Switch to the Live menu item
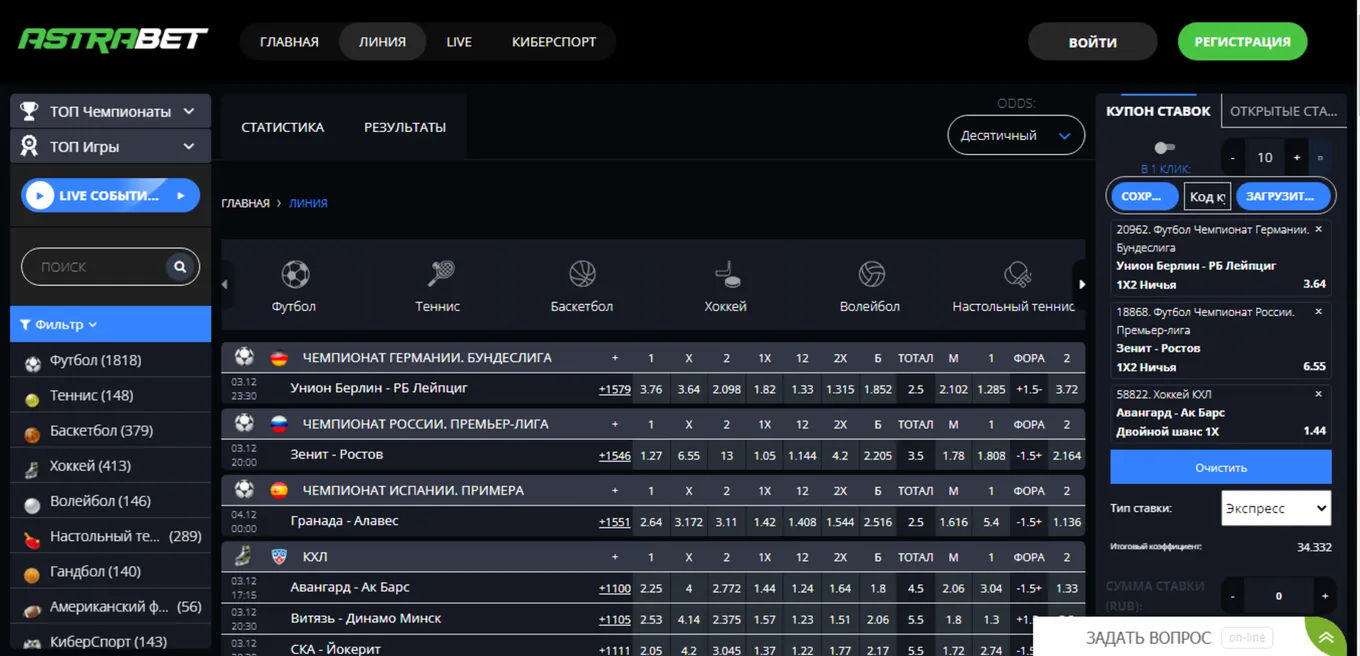This screenshot has width=1360, height=656. coord(459,42)
